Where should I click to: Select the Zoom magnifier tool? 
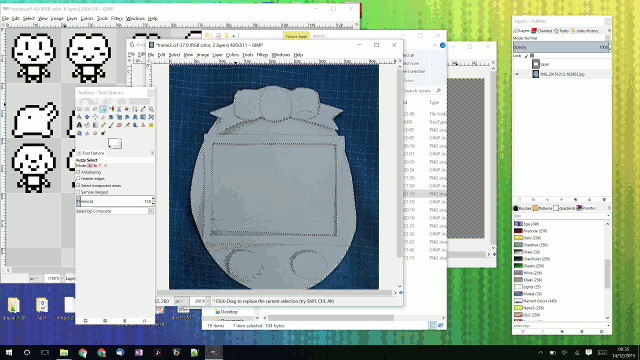pyautogui.click(x=151, y=109)
